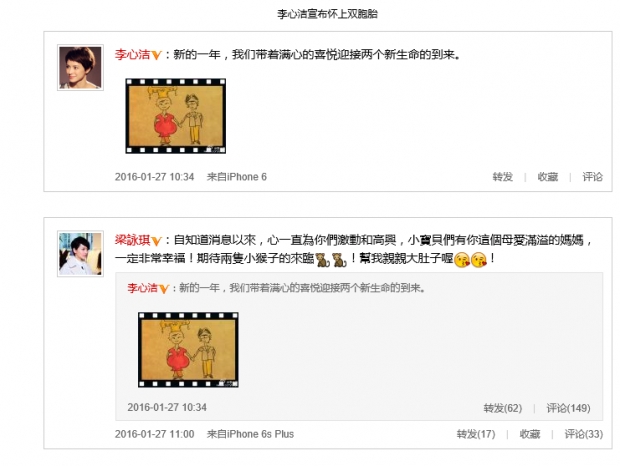Open the 李心洁 username link in the first post
The width and height of the screenshot is (620, 466).
pyautogui.click(x=132, y=54)
